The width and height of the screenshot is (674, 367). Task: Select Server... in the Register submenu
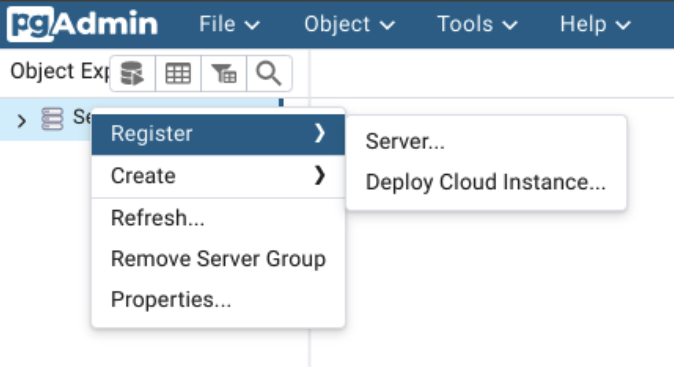[x=486, y=141]
